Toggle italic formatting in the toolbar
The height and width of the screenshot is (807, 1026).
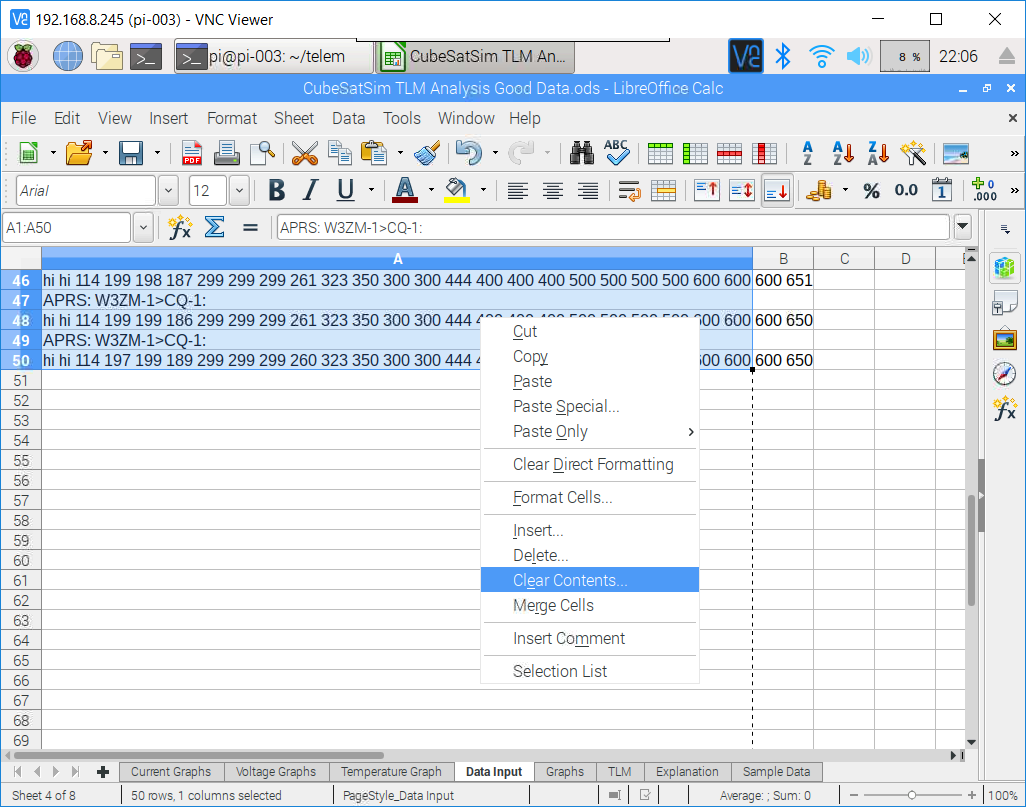[310, 191]
